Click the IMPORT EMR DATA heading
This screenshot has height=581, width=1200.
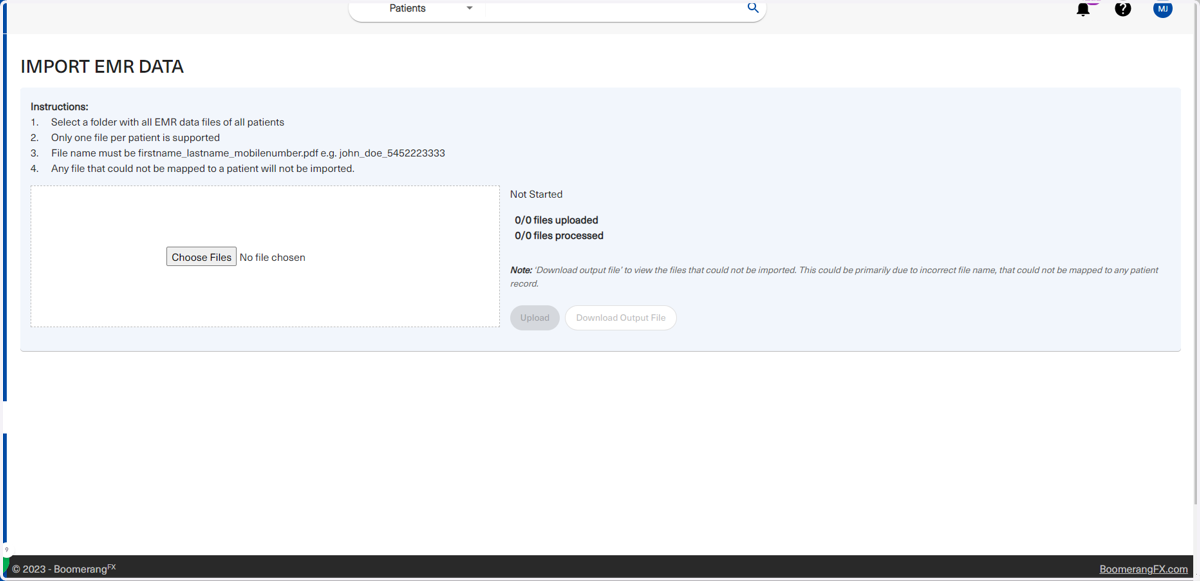[102, 67]
